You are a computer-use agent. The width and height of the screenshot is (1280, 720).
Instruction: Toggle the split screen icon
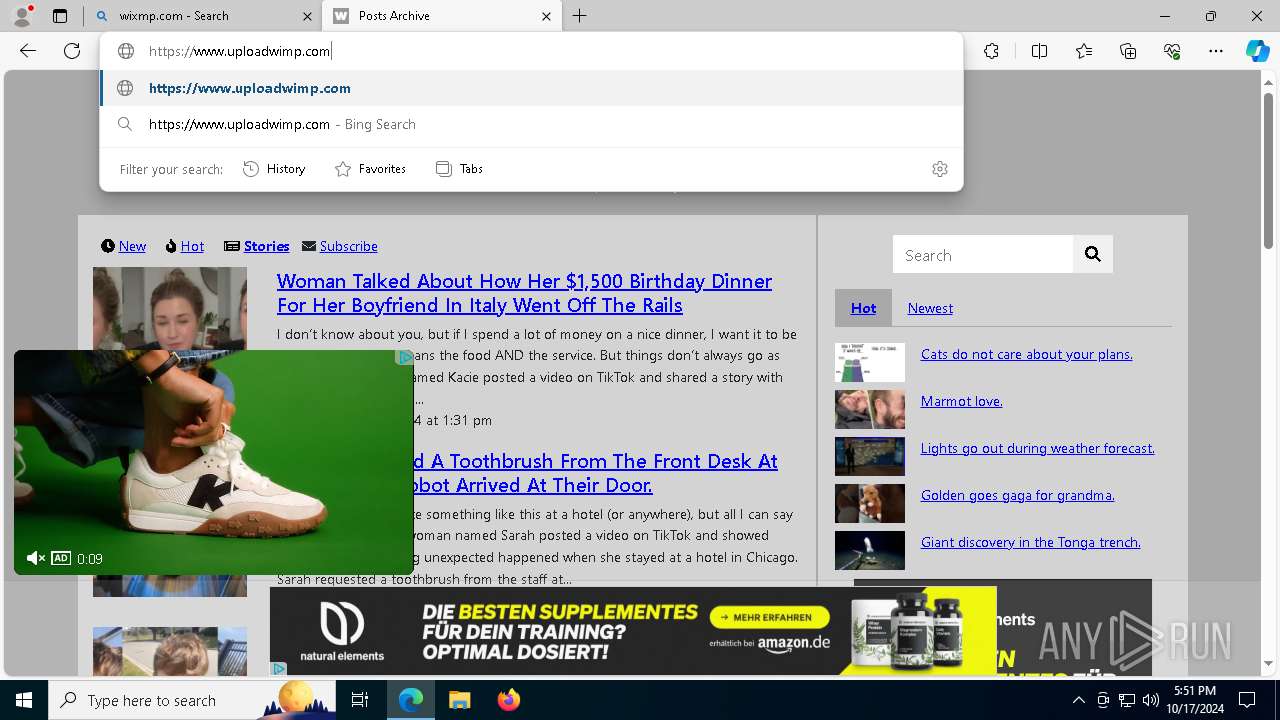1039,51
